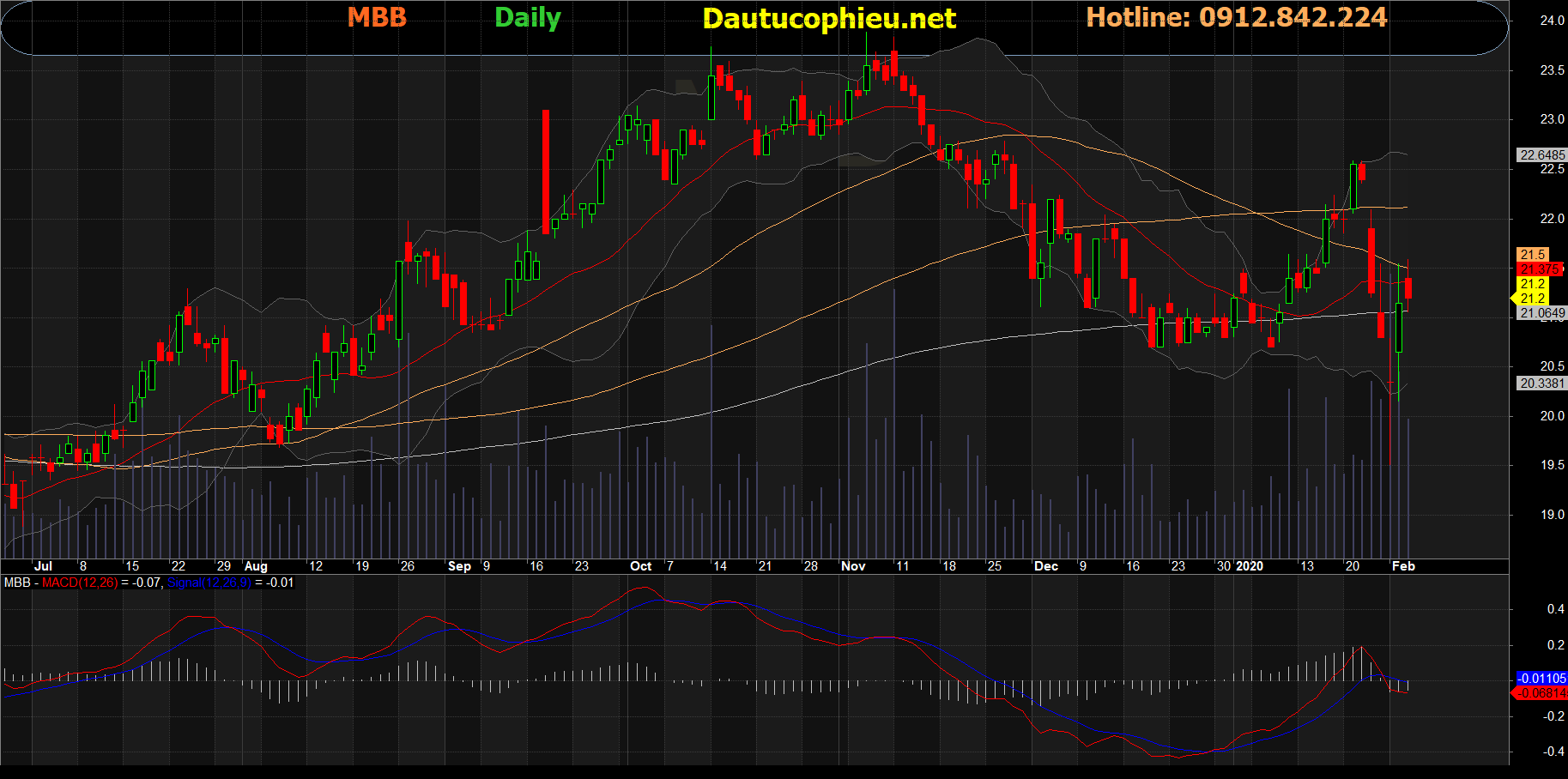
Task: Click the 24.0 price axis label
Action: tap(1552, 21)
